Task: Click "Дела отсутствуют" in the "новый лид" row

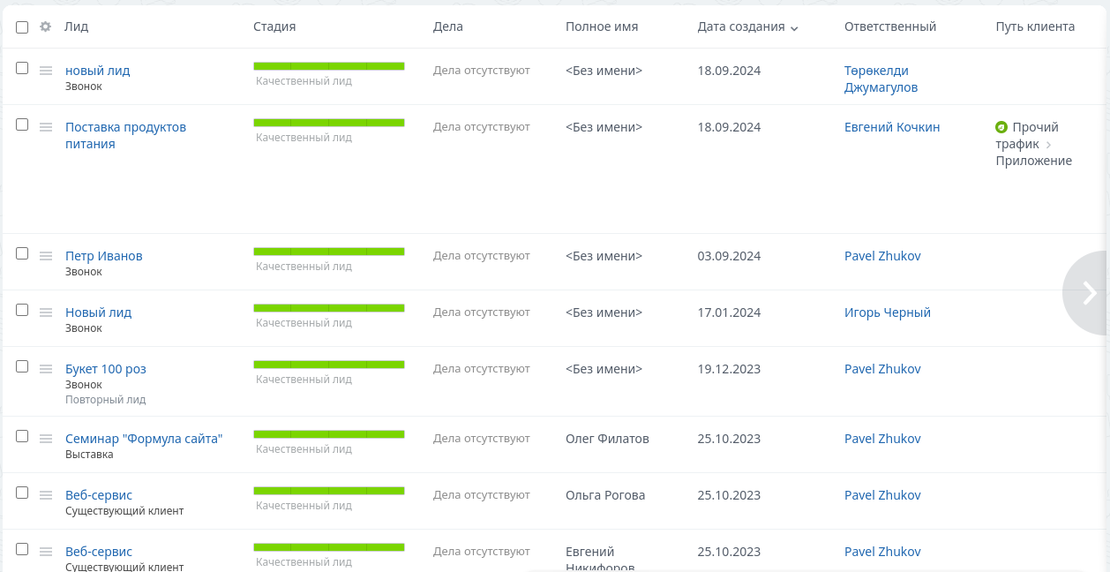Action: point(481,71)
